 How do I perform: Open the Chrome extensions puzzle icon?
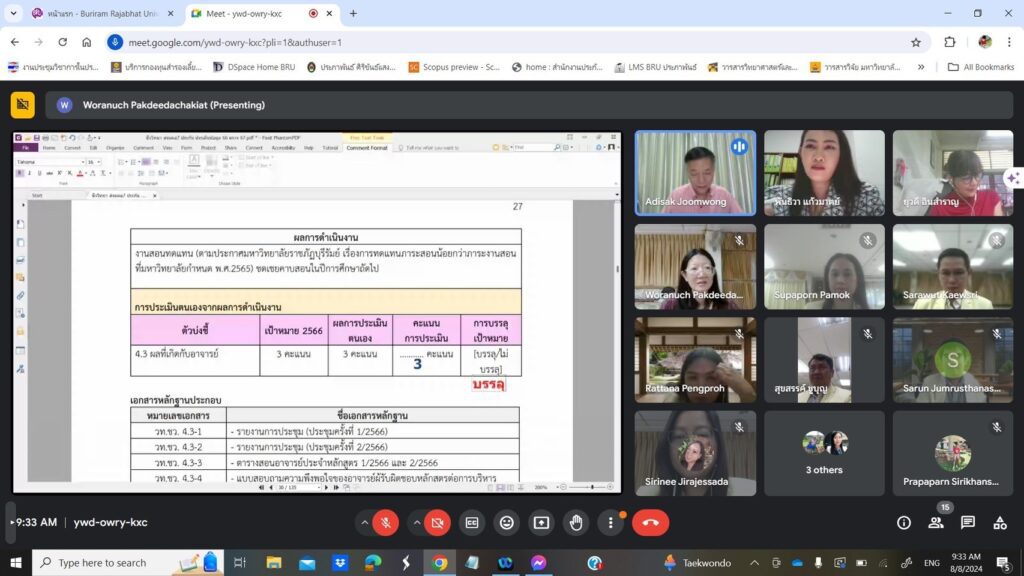pos(950,42)
